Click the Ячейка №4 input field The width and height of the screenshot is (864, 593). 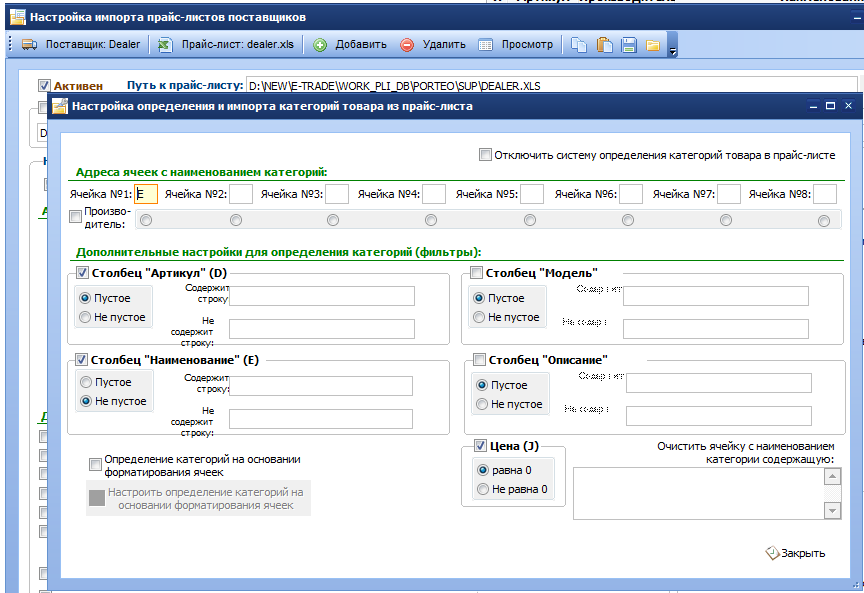tap(434, 194)
